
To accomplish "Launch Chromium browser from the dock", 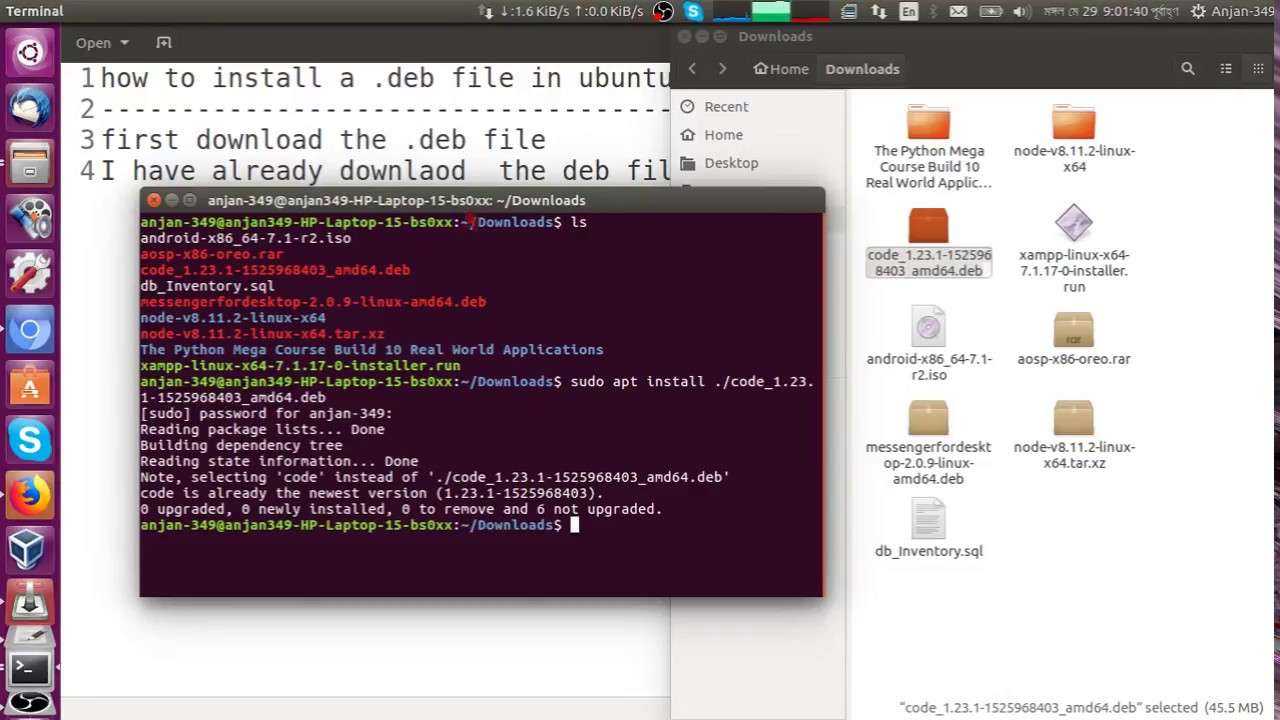I will point(29,329).
